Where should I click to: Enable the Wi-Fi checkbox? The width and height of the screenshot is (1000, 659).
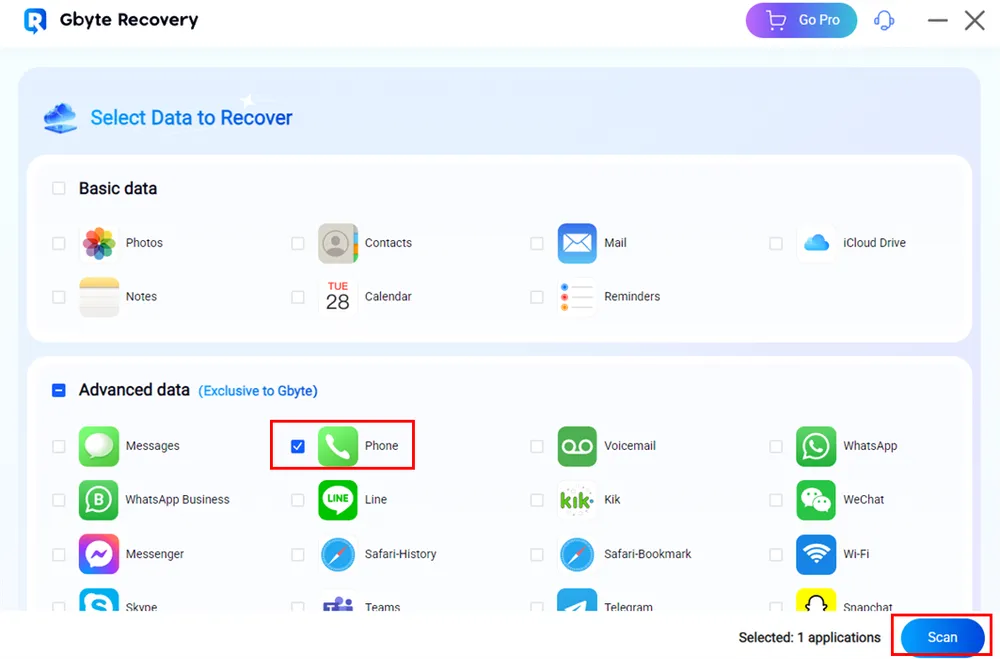click(776, 554)
